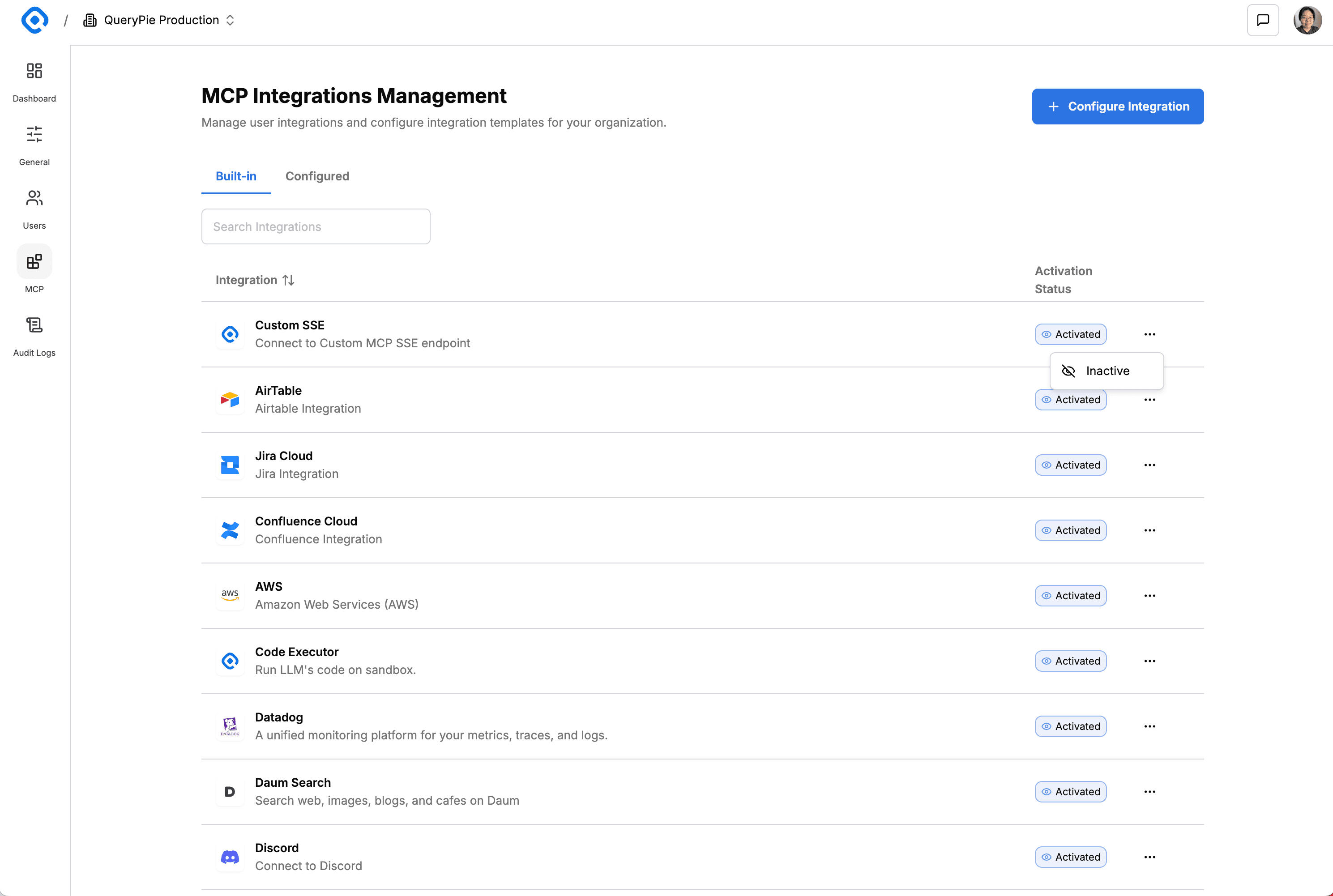
Task: Go to Users section icon
Action: point(34,198)
